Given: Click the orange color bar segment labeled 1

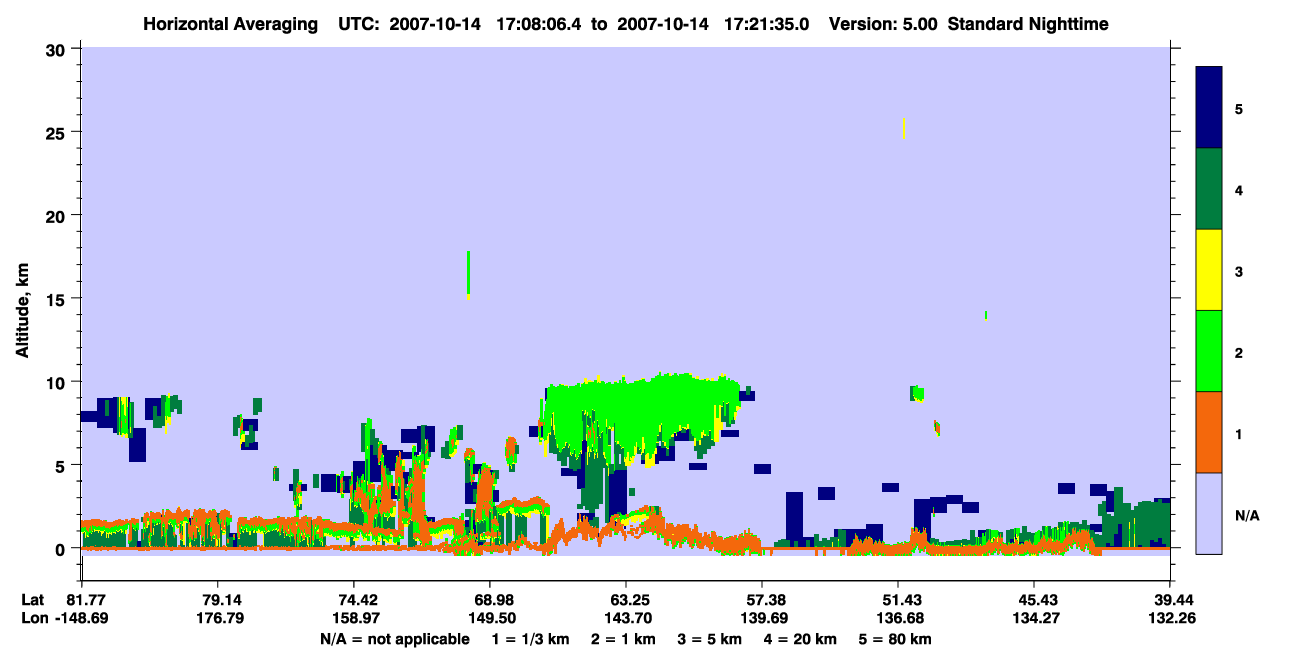Looking at the screenshot, I should [1210, 432].
